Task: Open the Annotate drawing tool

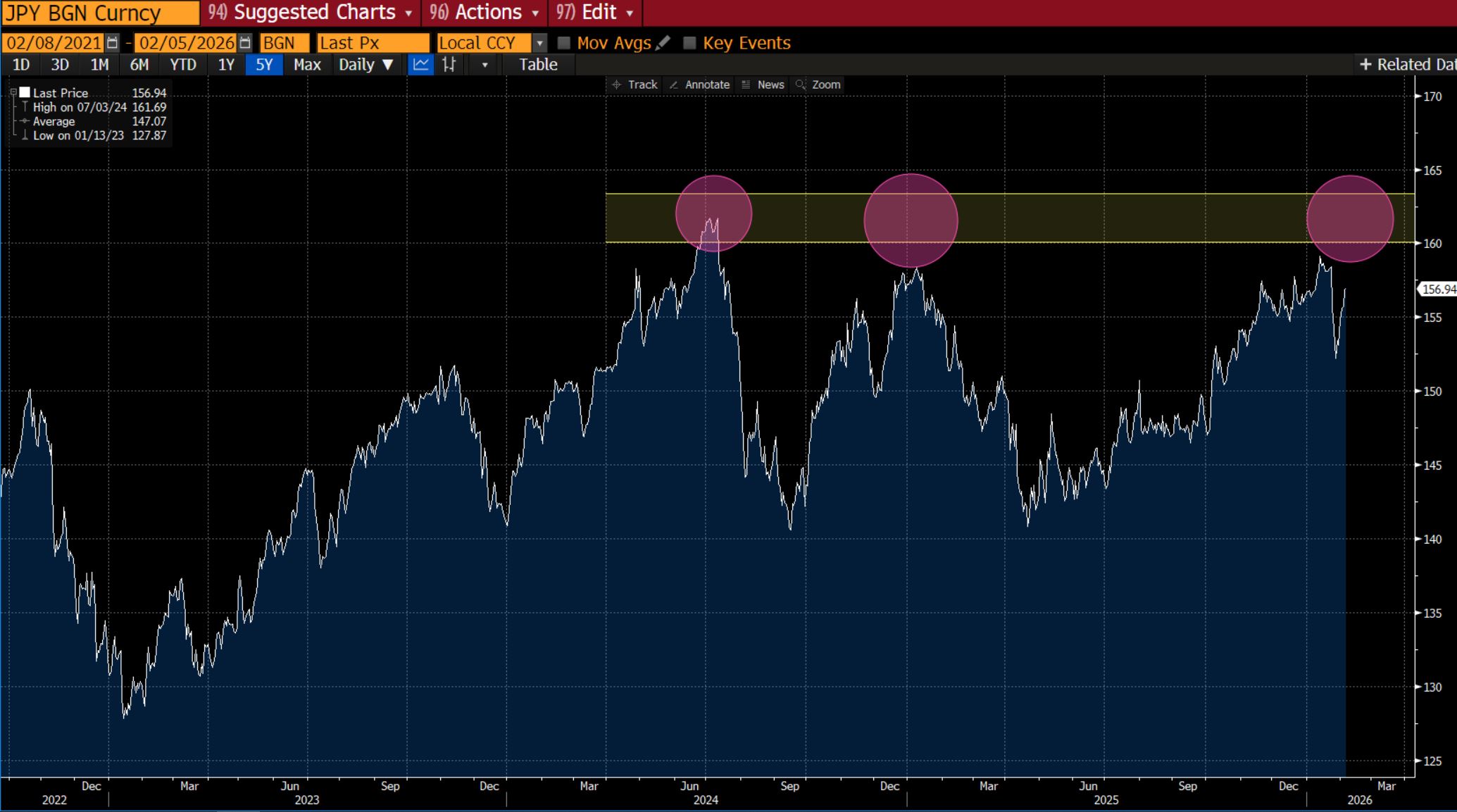Action: click(x=699, y=85)
